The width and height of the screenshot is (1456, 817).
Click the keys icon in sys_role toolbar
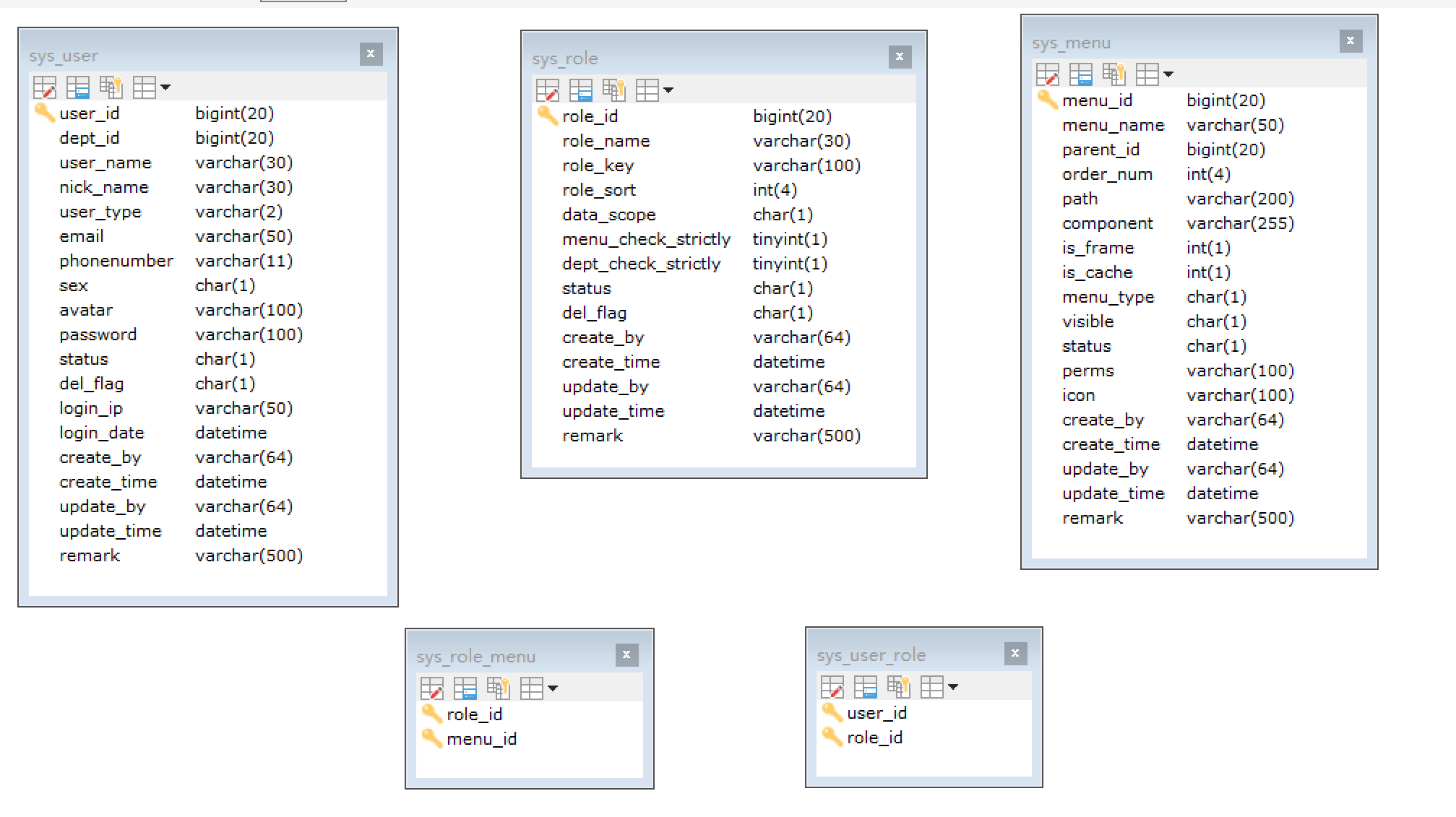point(613,90)
